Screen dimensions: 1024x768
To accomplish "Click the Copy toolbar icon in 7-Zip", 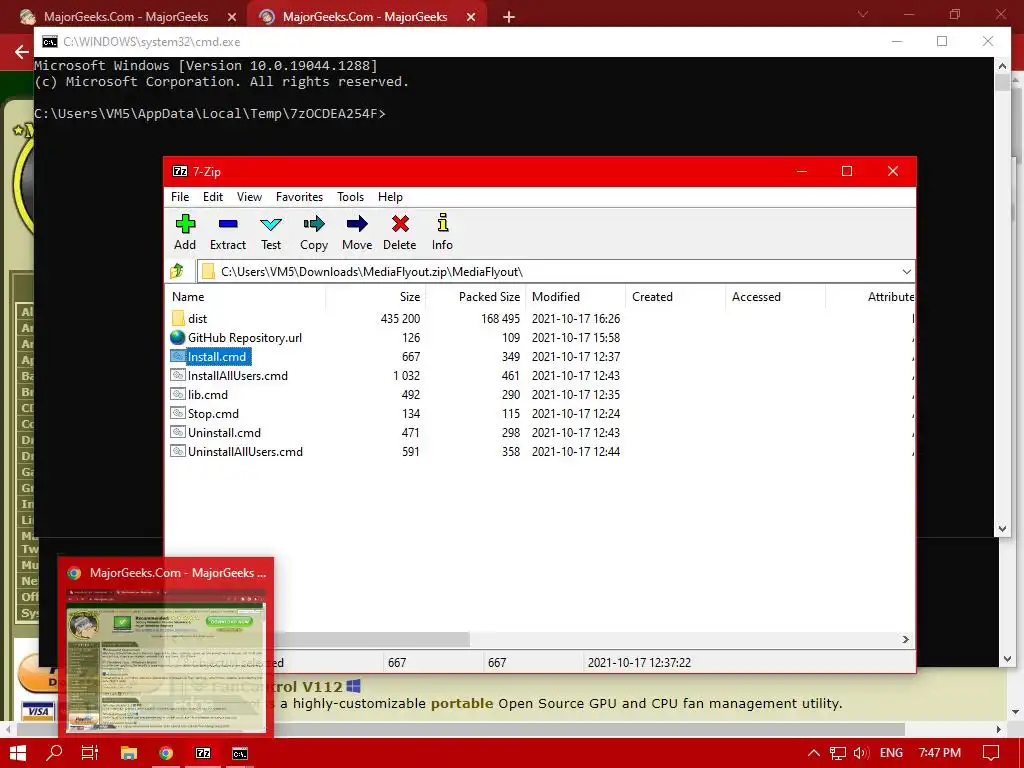I will click(x=313, y=224).
